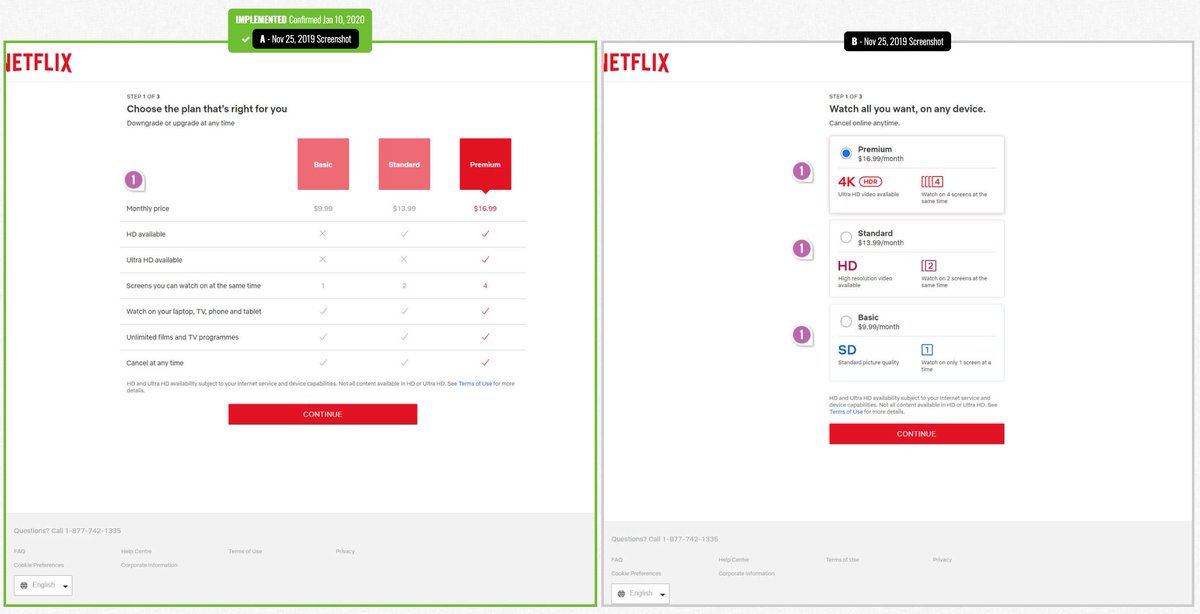1200x614 pixels.
Task: Open the FAQ footer link in version A
Action: pyautogui.click(x=19, y=551)
